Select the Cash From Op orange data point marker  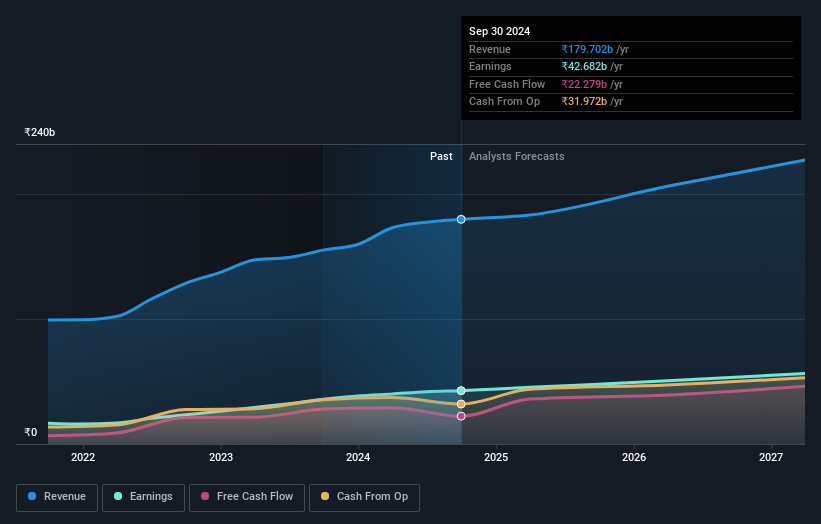coord(461,404)
